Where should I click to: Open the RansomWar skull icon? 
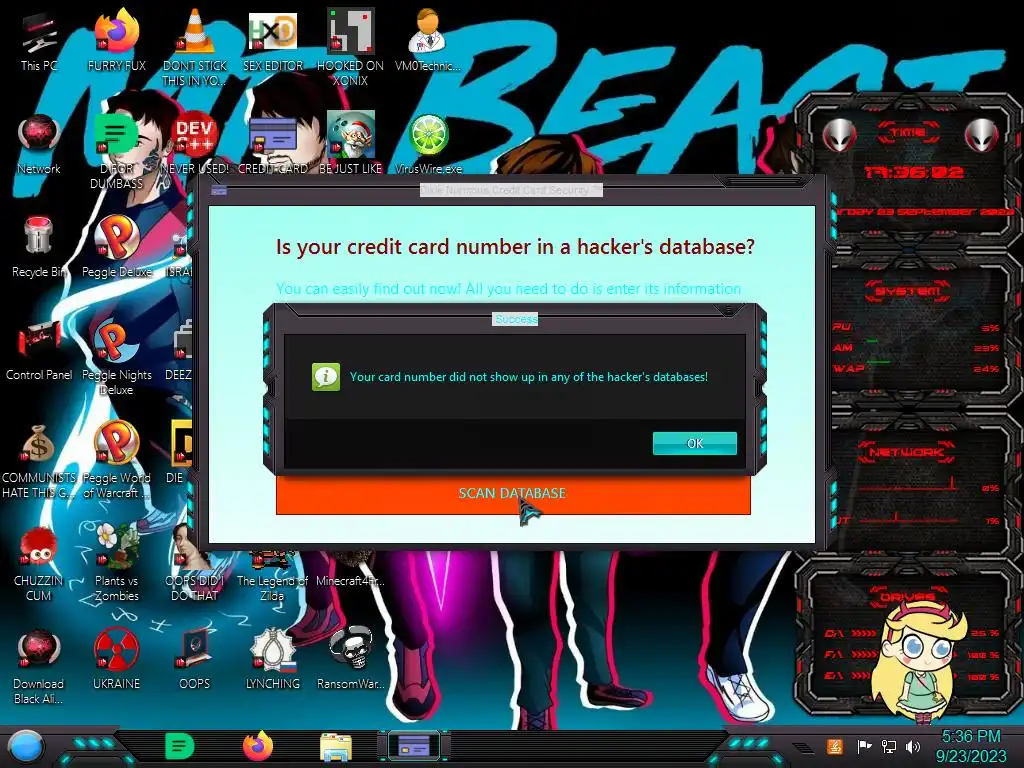click(351, 660)
